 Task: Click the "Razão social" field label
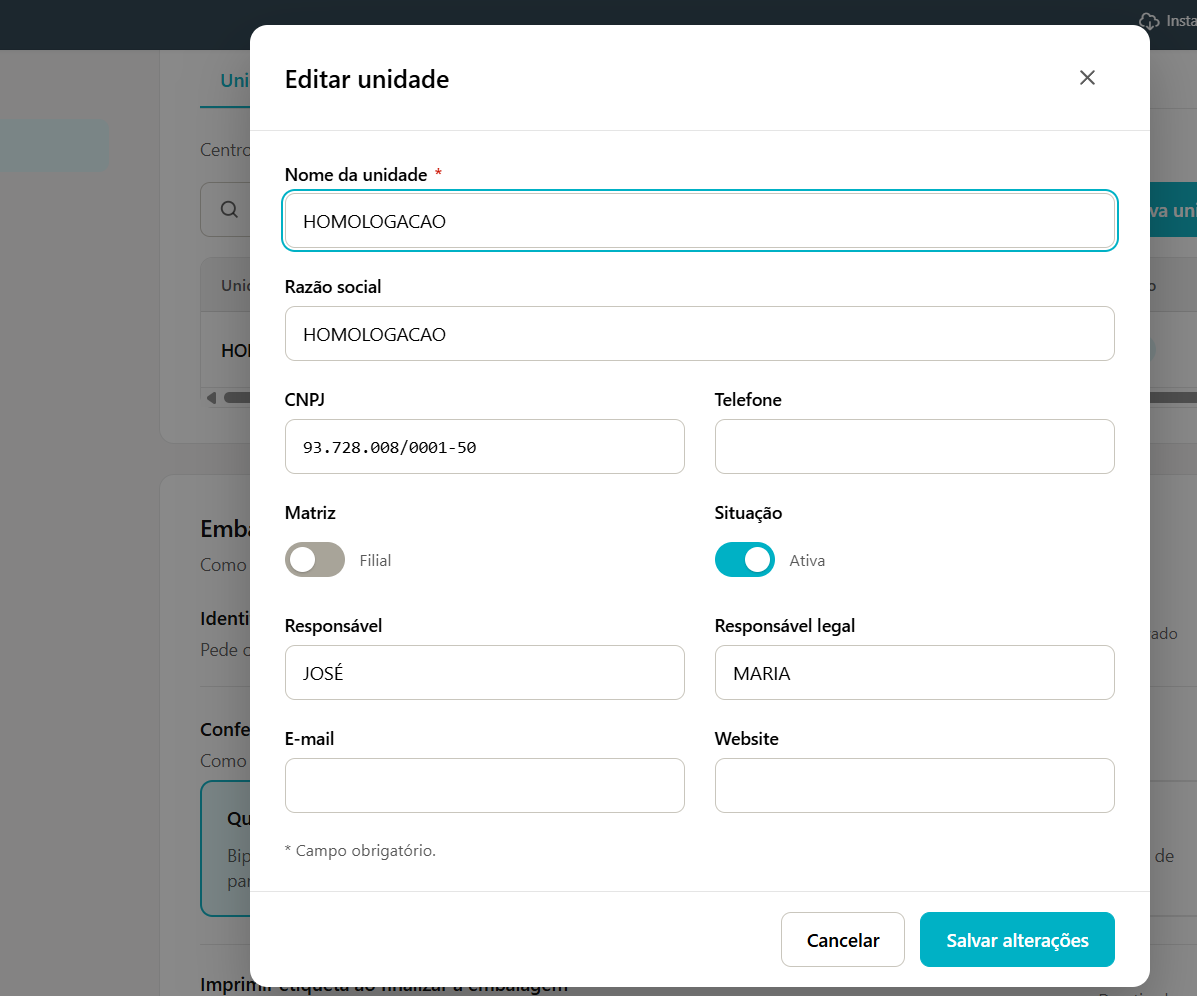pyautogui.click(x=333, y=287)
